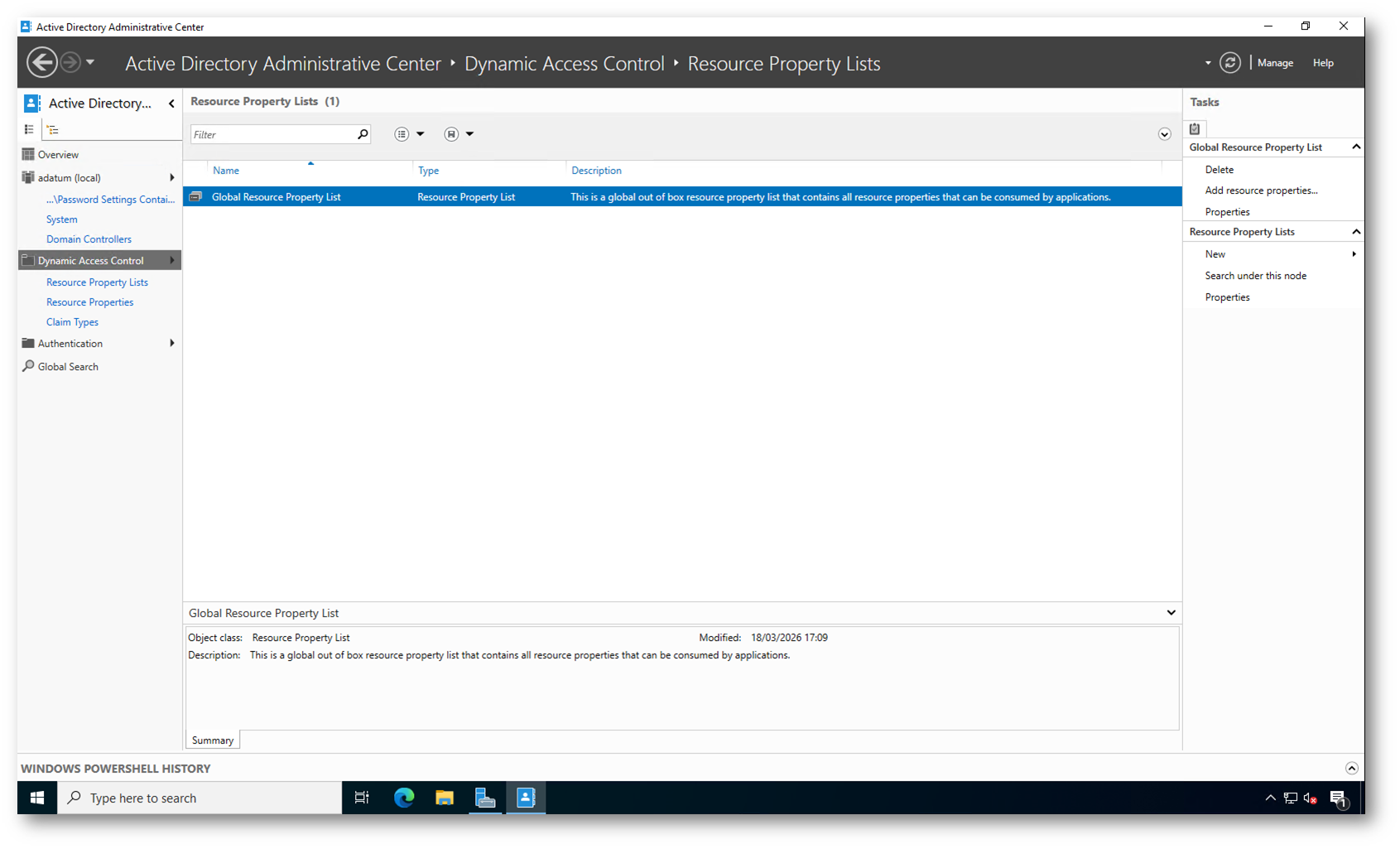
Task: Click the refresh icon in header
Action: point(1229,63)
